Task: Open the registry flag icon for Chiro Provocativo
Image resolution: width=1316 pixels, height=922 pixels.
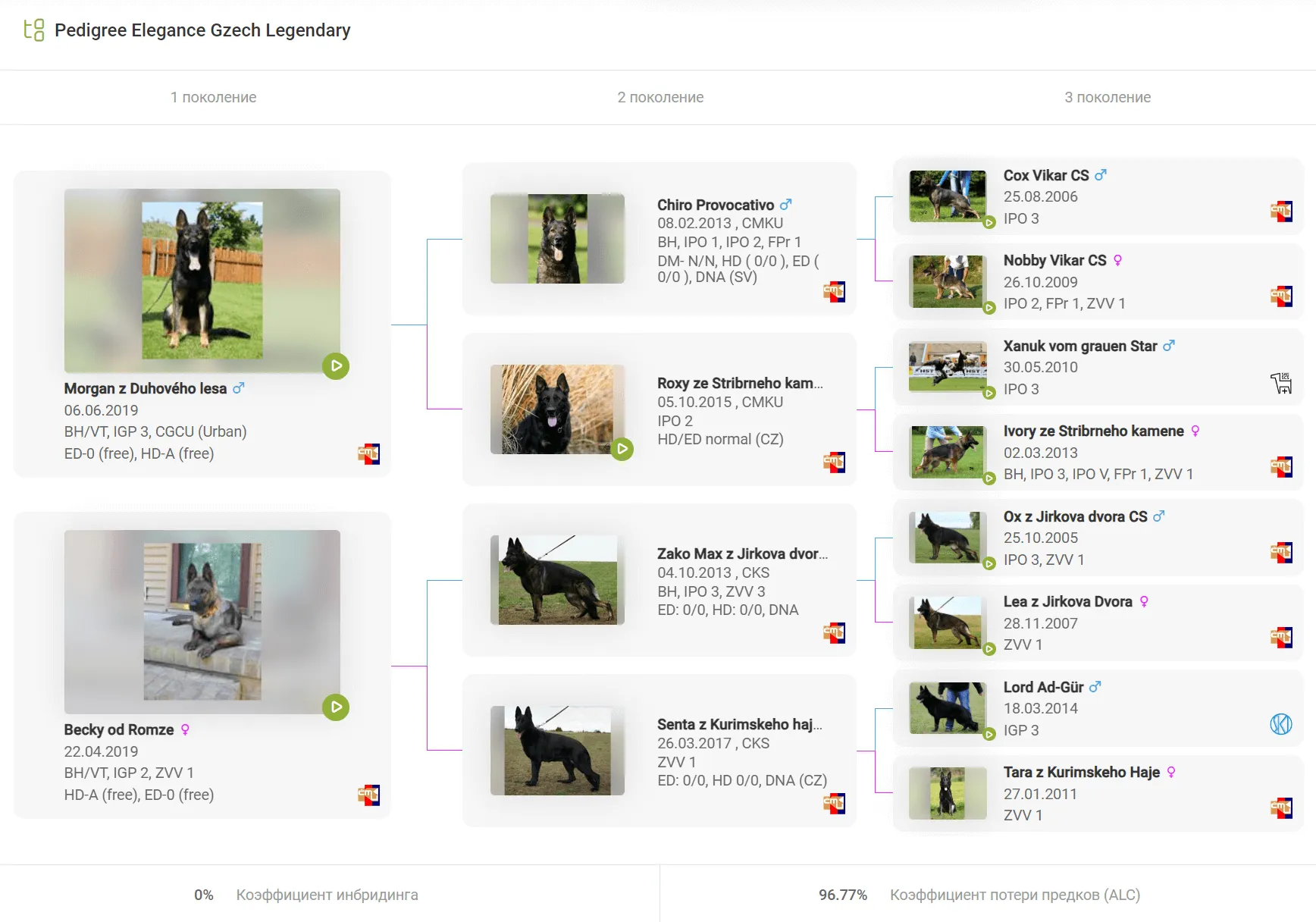Action: [x=834, y=292]
